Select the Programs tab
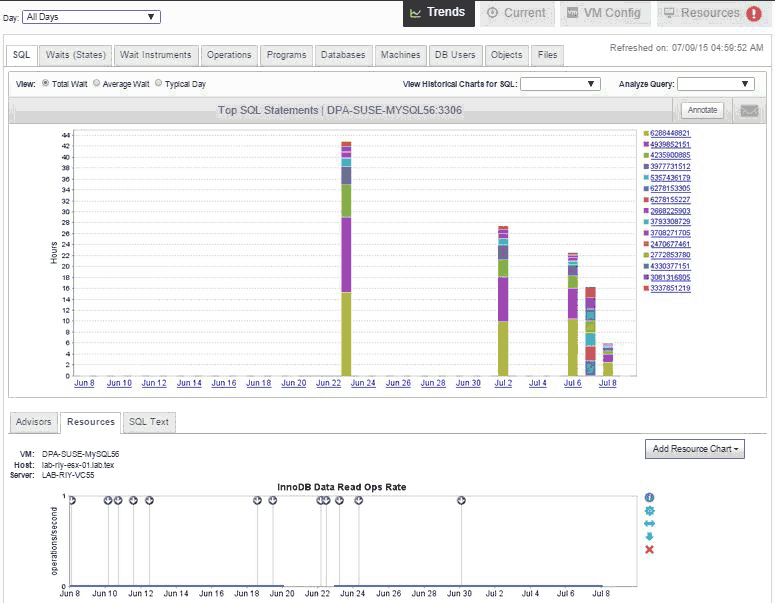This screenshot has width=775, height=603. coord(287,55)
